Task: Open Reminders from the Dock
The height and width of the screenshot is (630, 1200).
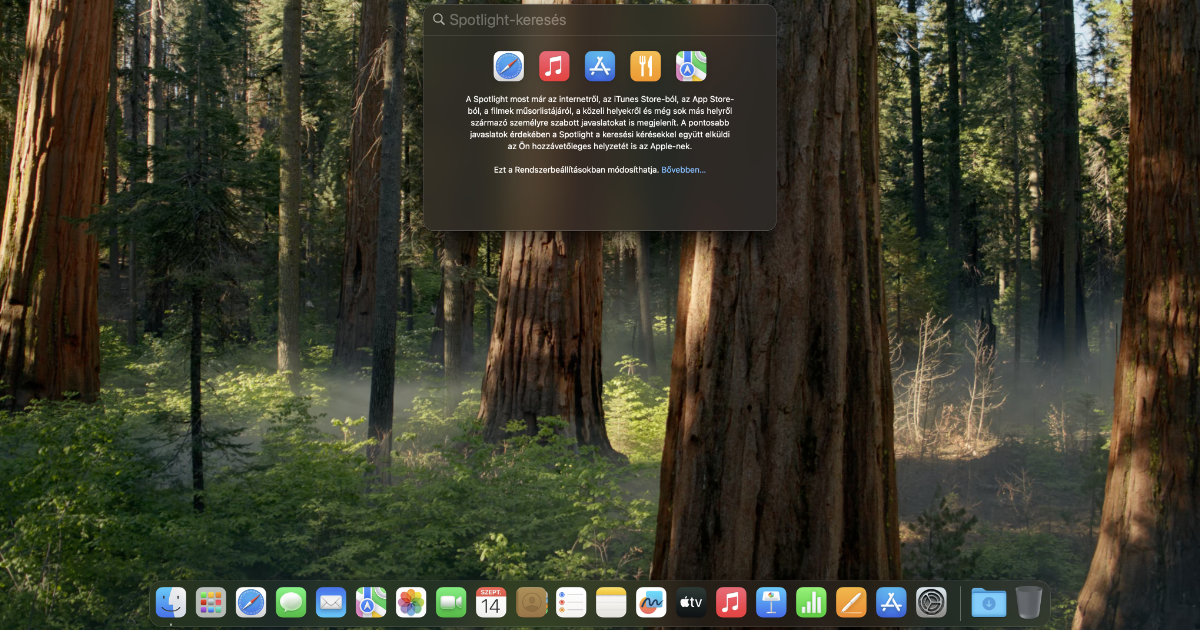Action: (571, 602)
